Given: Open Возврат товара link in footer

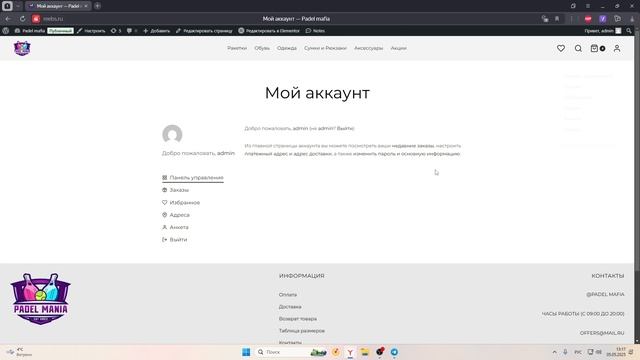Looking at the screenshot, I should [x=298, y=319].
